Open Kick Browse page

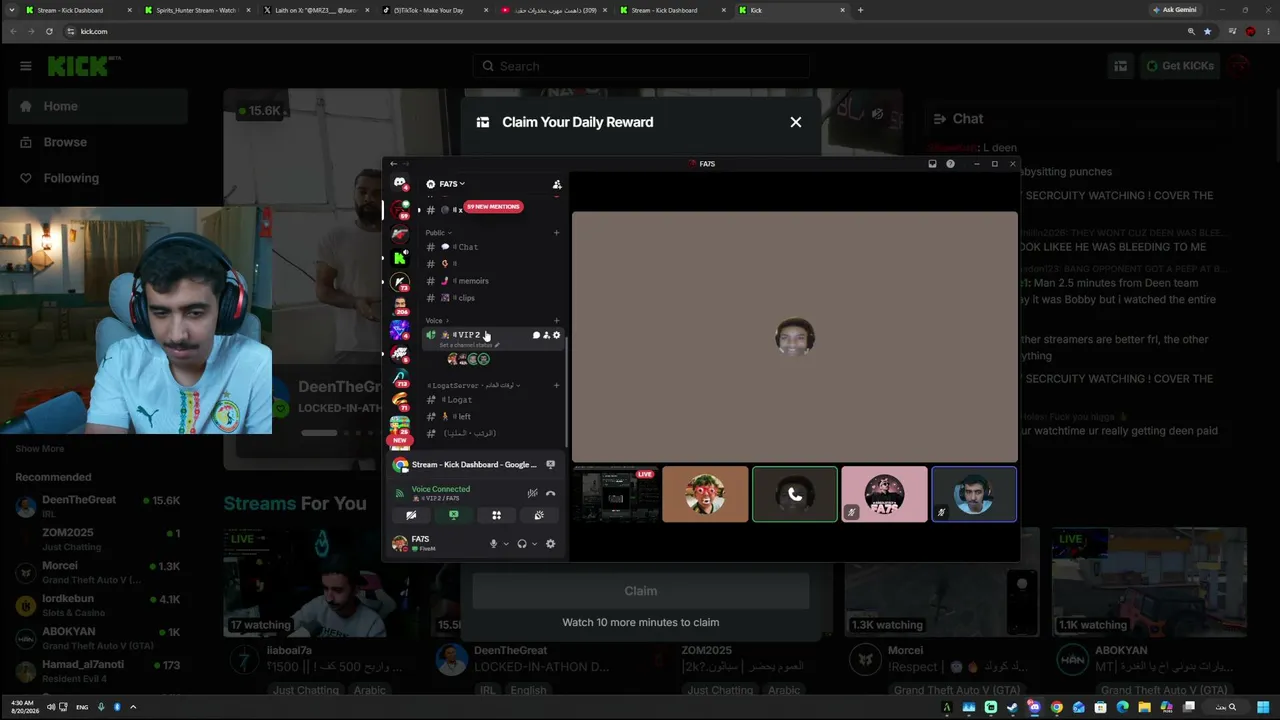tap(98, 142)
